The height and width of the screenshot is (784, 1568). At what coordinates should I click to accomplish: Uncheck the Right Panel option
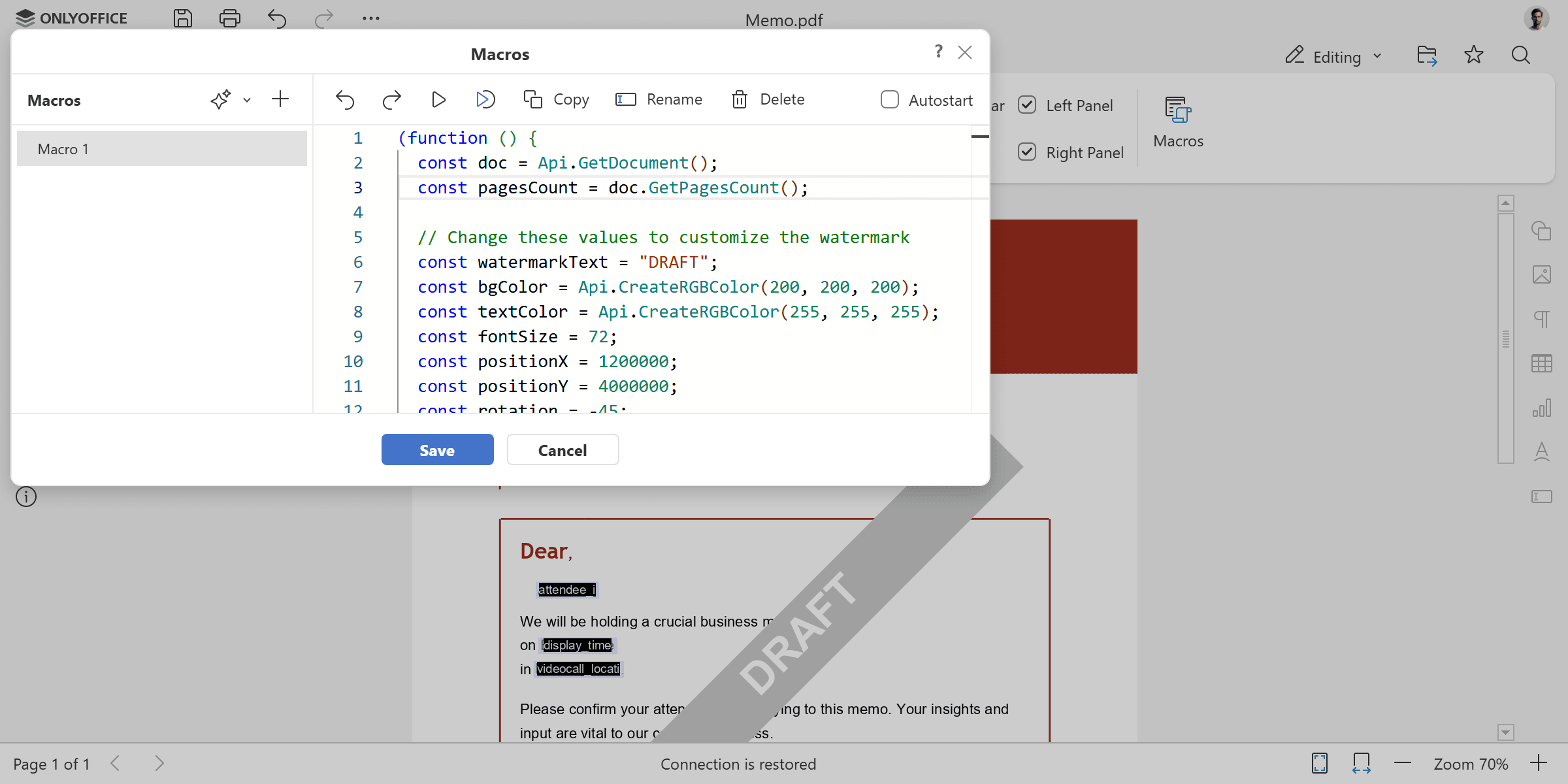pos(1027,152)
